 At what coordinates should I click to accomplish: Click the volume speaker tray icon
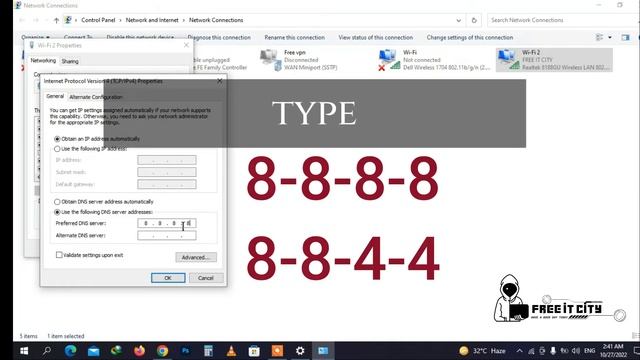(x=576, y=351)
